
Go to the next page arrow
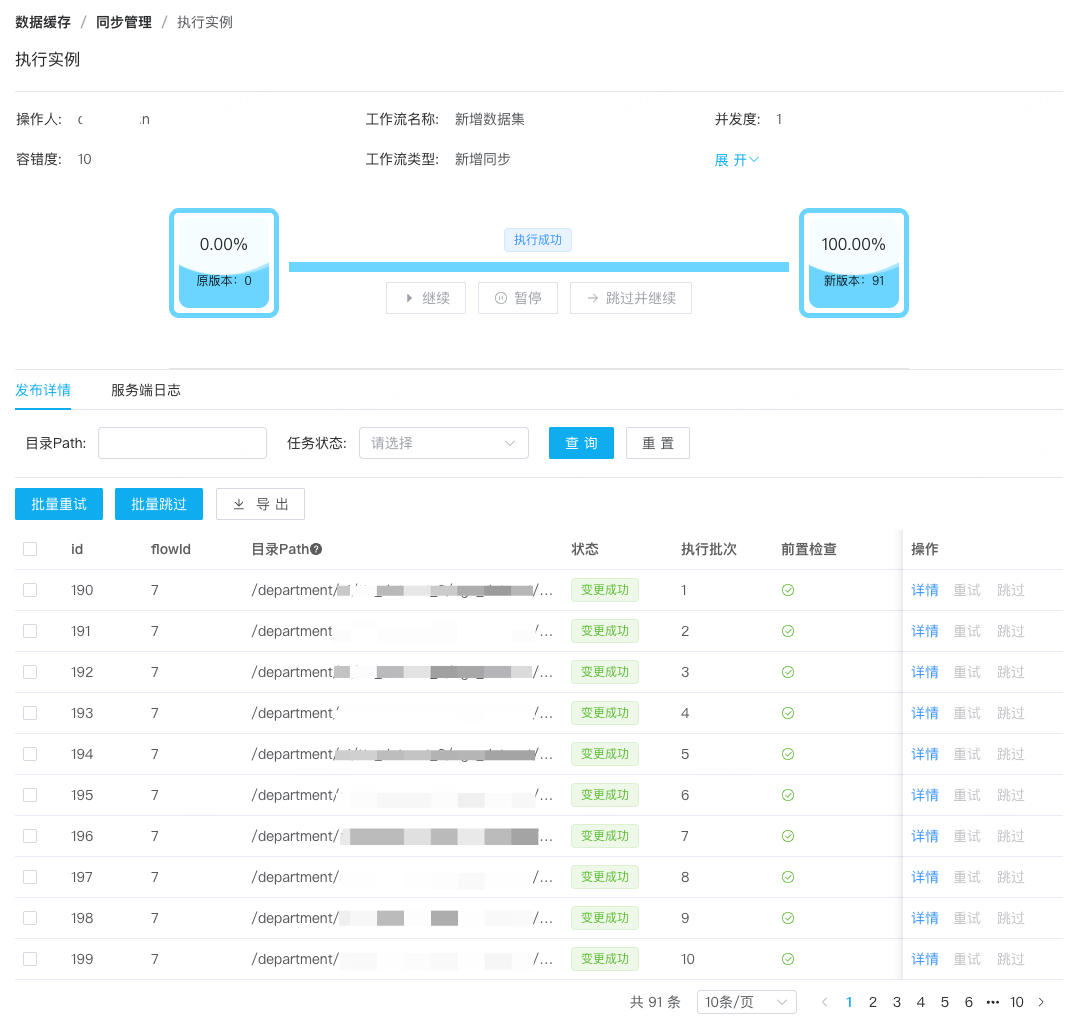[1042, 1002]
